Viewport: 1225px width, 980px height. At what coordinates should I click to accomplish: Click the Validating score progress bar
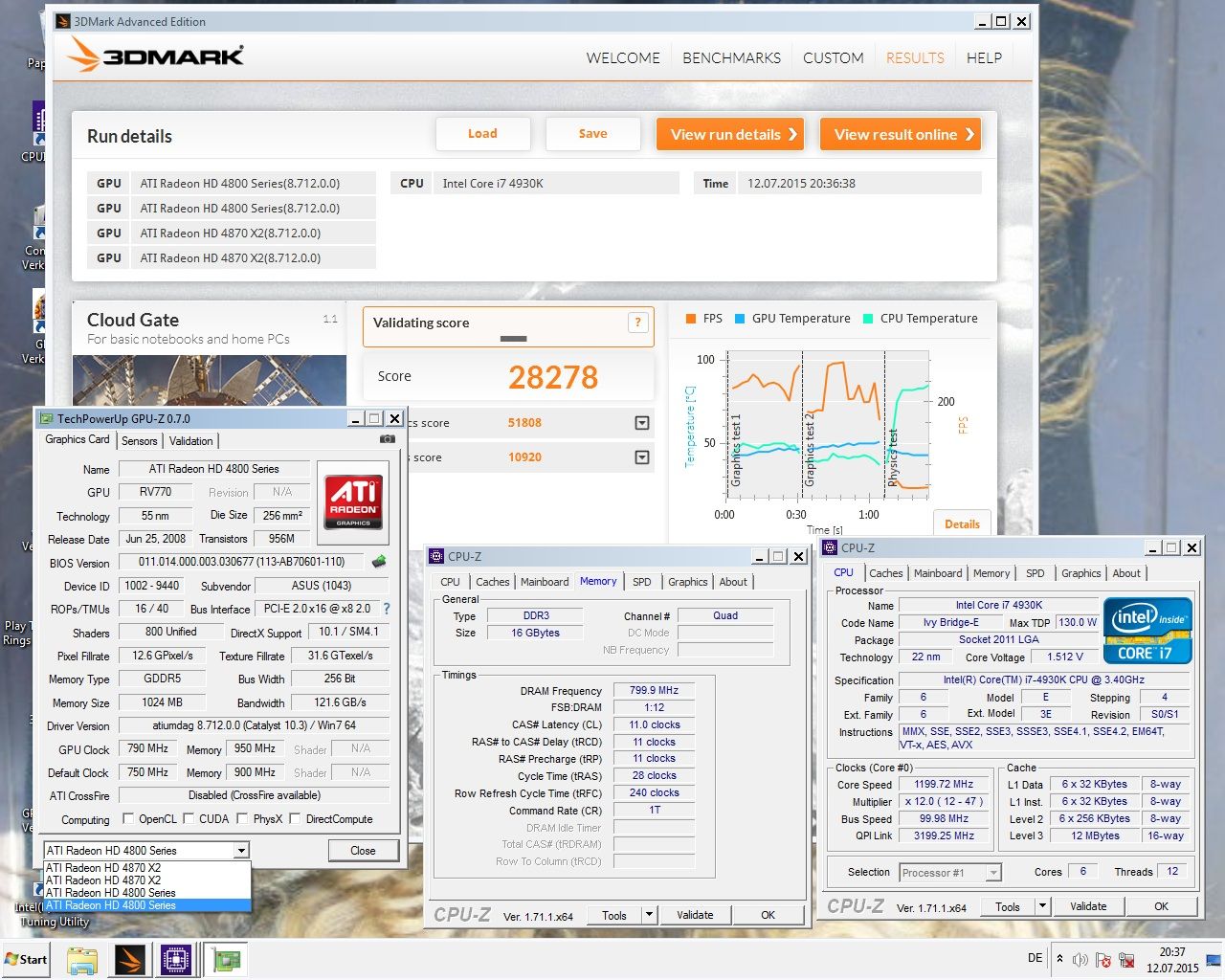pyautogui.click(x=513, y=338)
